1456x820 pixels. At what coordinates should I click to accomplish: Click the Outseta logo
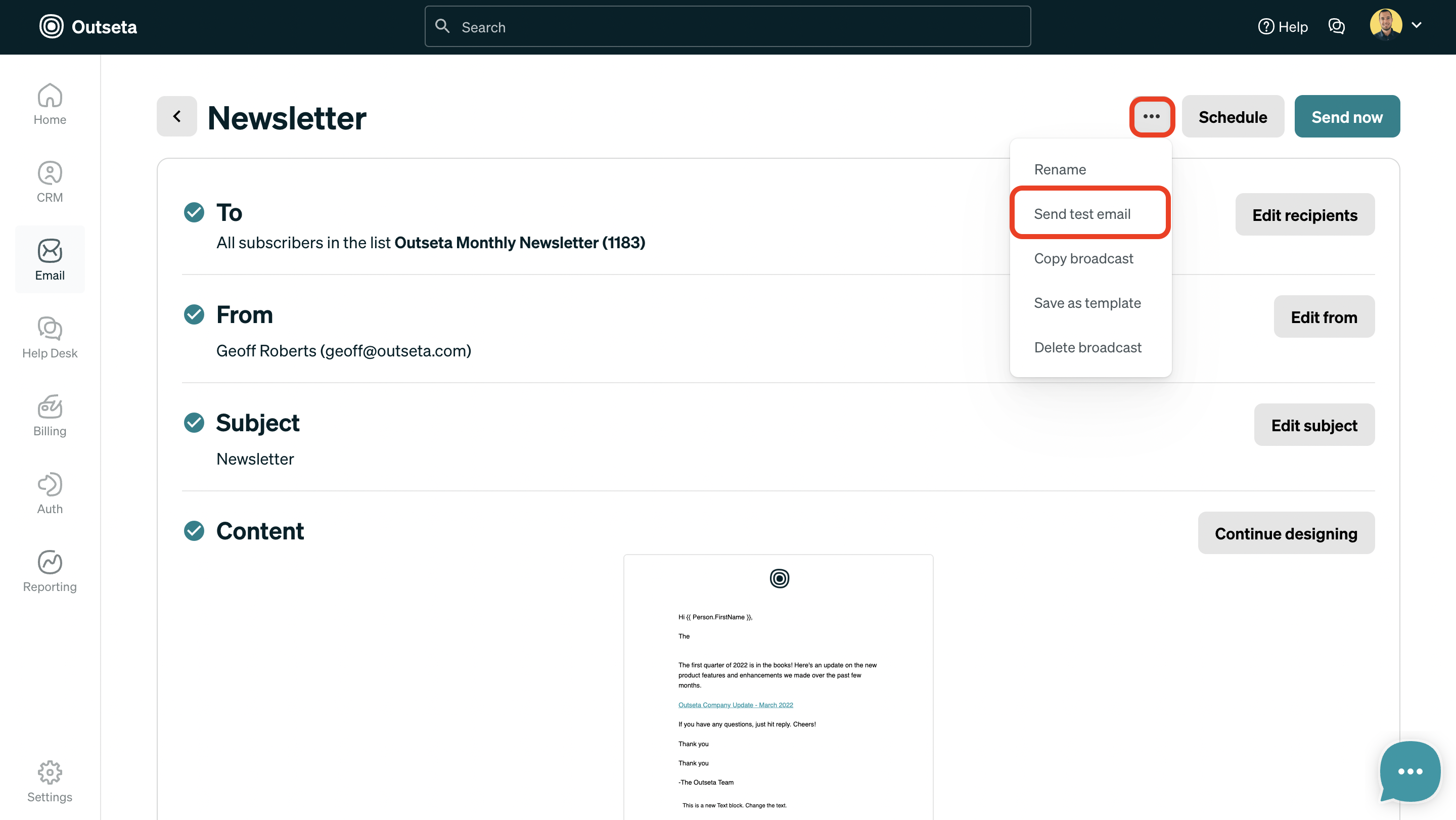(88, 27)
